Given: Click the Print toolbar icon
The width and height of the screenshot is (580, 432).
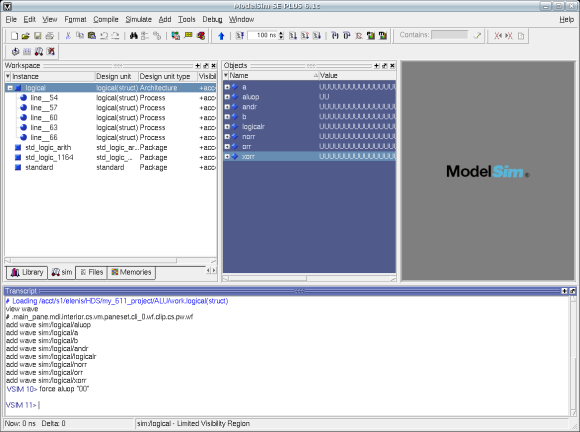Looking at the screenshot, I should click(x=49, y=36).
